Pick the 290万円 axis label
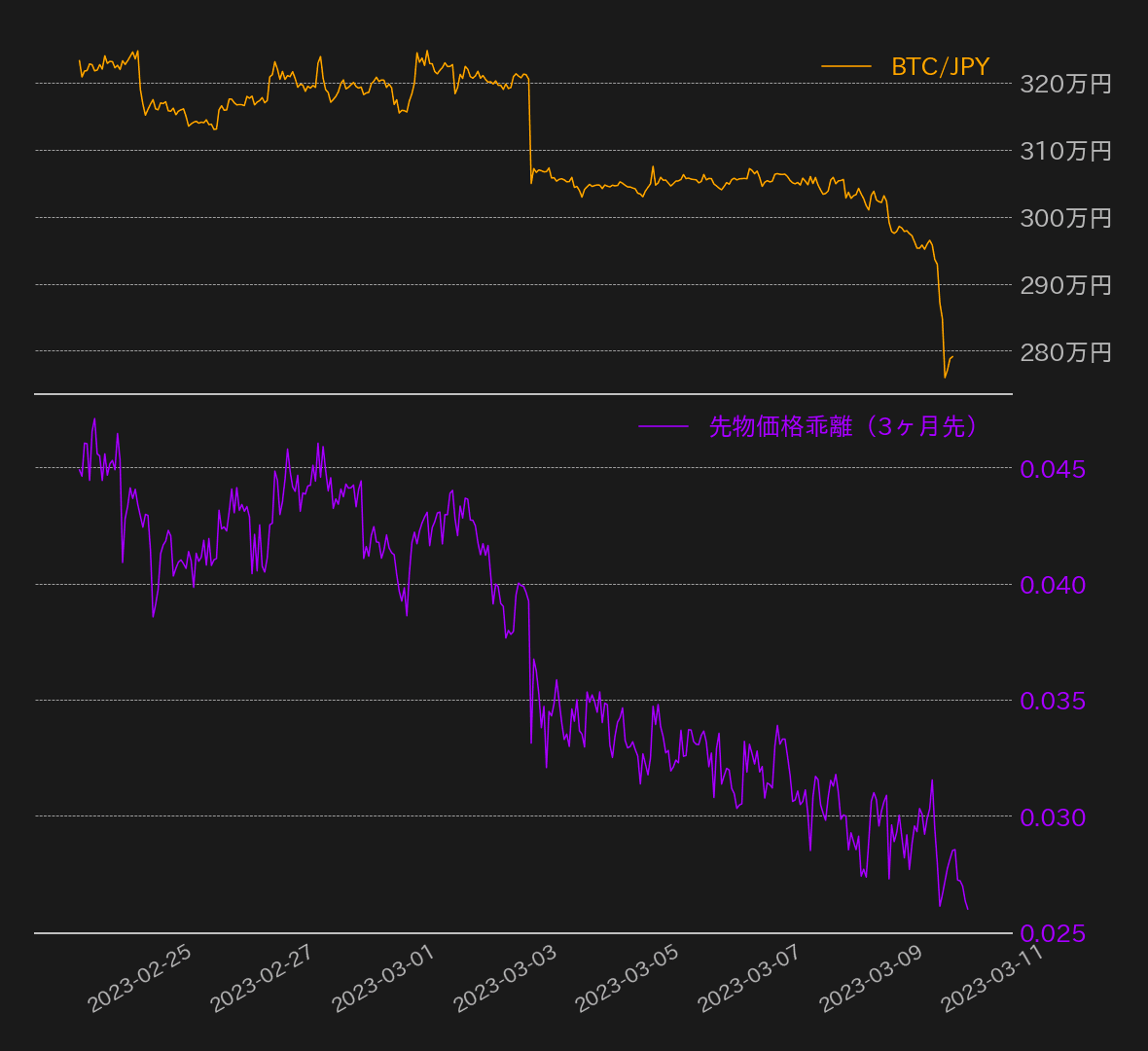 click(1065, 286)
